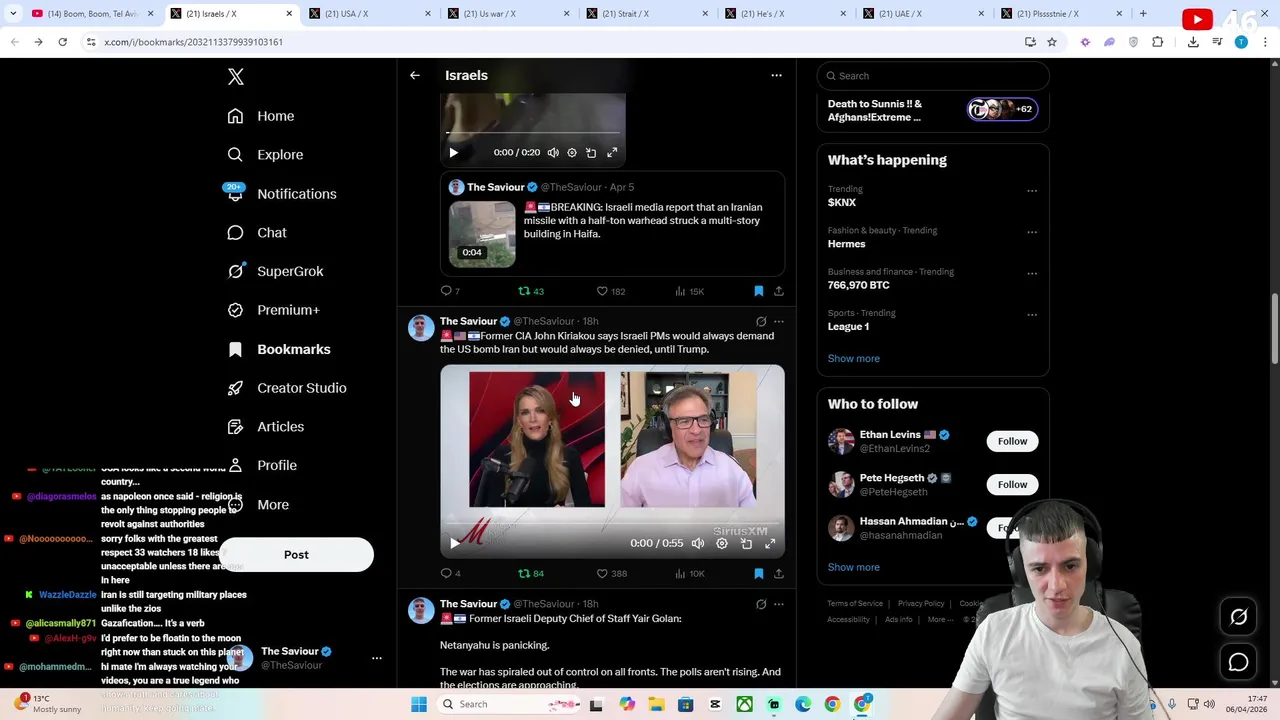Repost the post with 84 reposts
Image resolution: width=1280 pixels, height=720 pixels.
(530, 573)
